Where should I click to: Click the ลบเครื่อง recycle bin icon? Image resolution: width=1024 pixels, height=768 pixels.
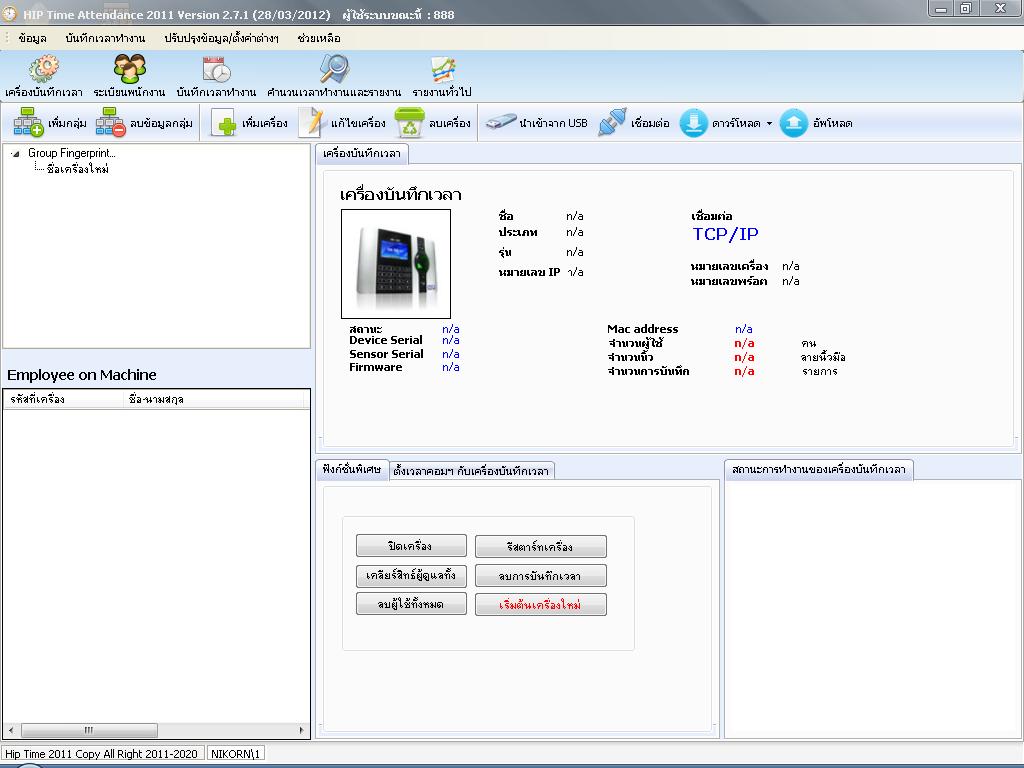(x=409, y=123)
